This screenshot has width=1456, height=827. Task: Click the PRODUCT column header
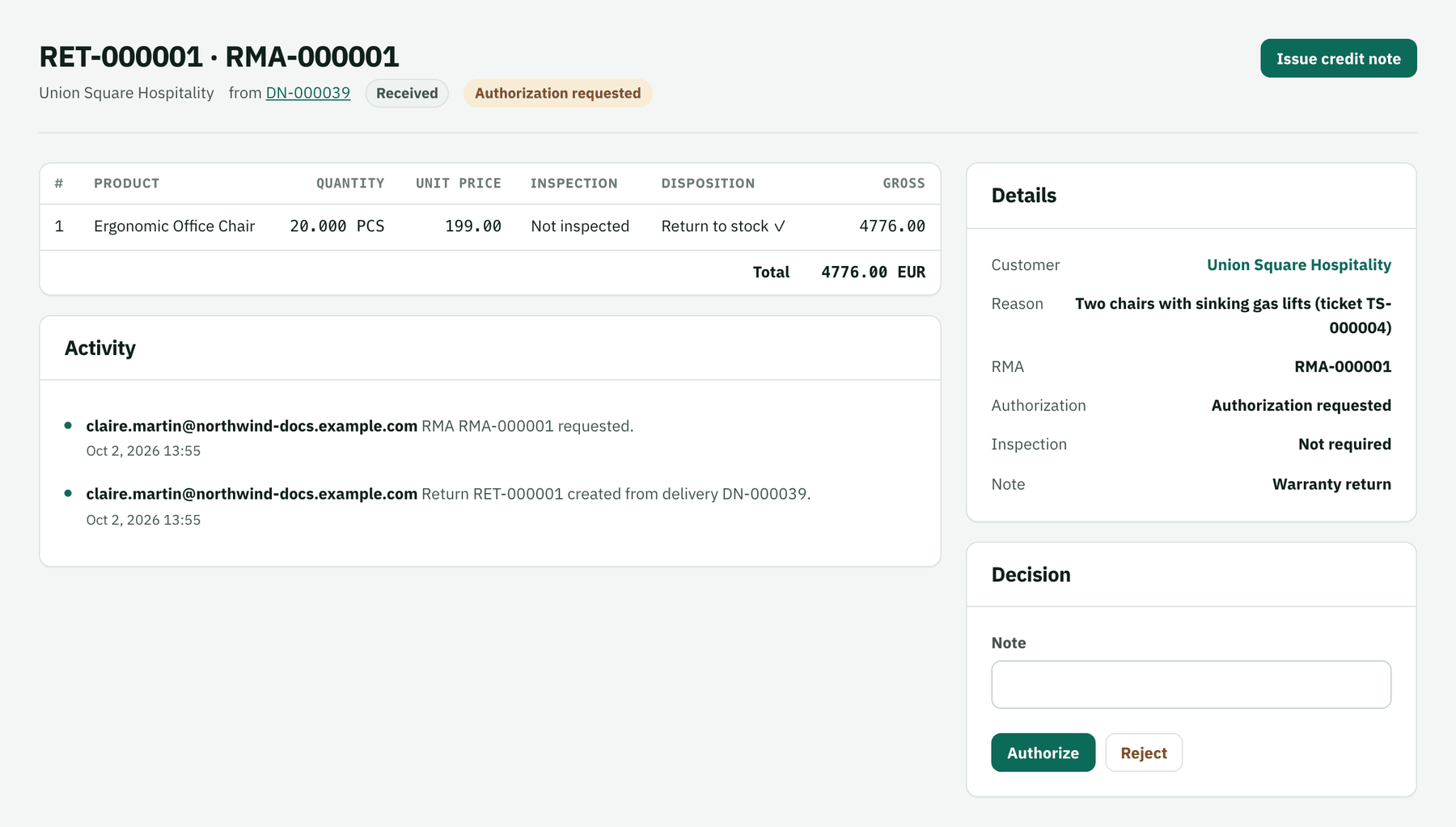coord(126,184)
